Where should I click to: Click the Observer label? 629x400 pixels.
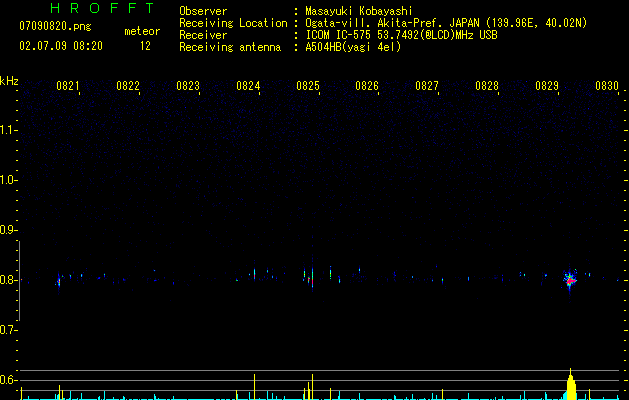coord(203,11)
